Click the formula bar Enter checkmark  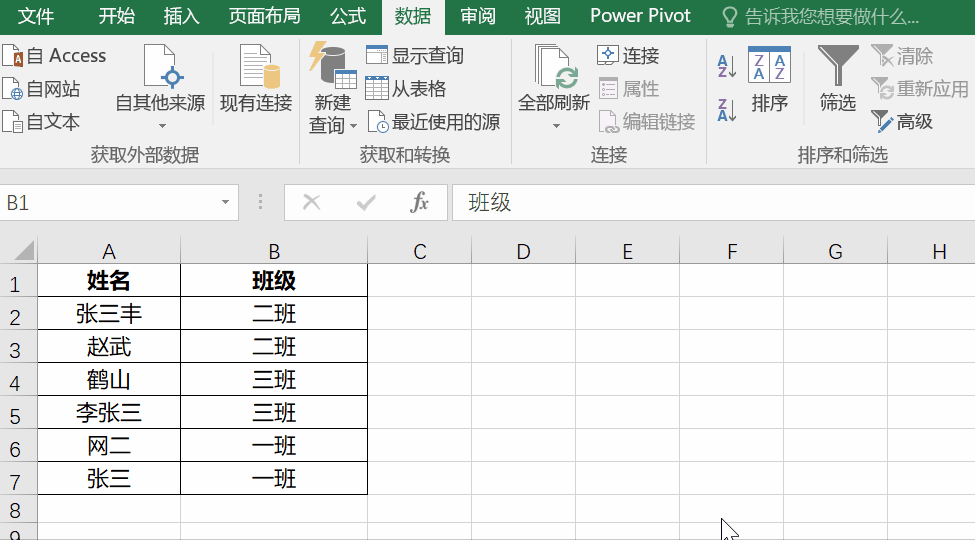tap(366, 202)
